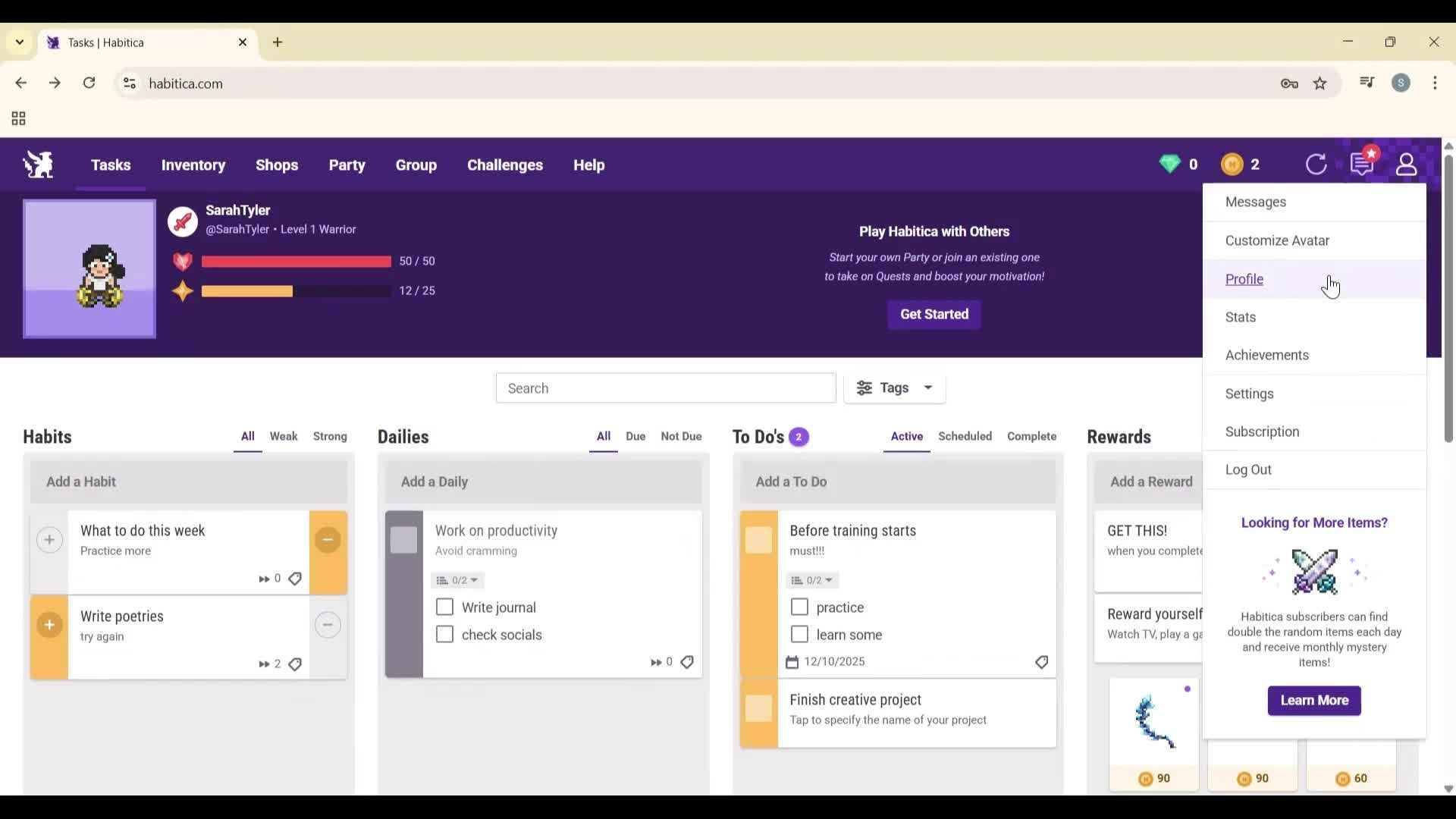The height and width of the screenshot is (819, 1456).
Task: Open the Inventory menu
Action: pyautogui.click(x=193, y=165)
